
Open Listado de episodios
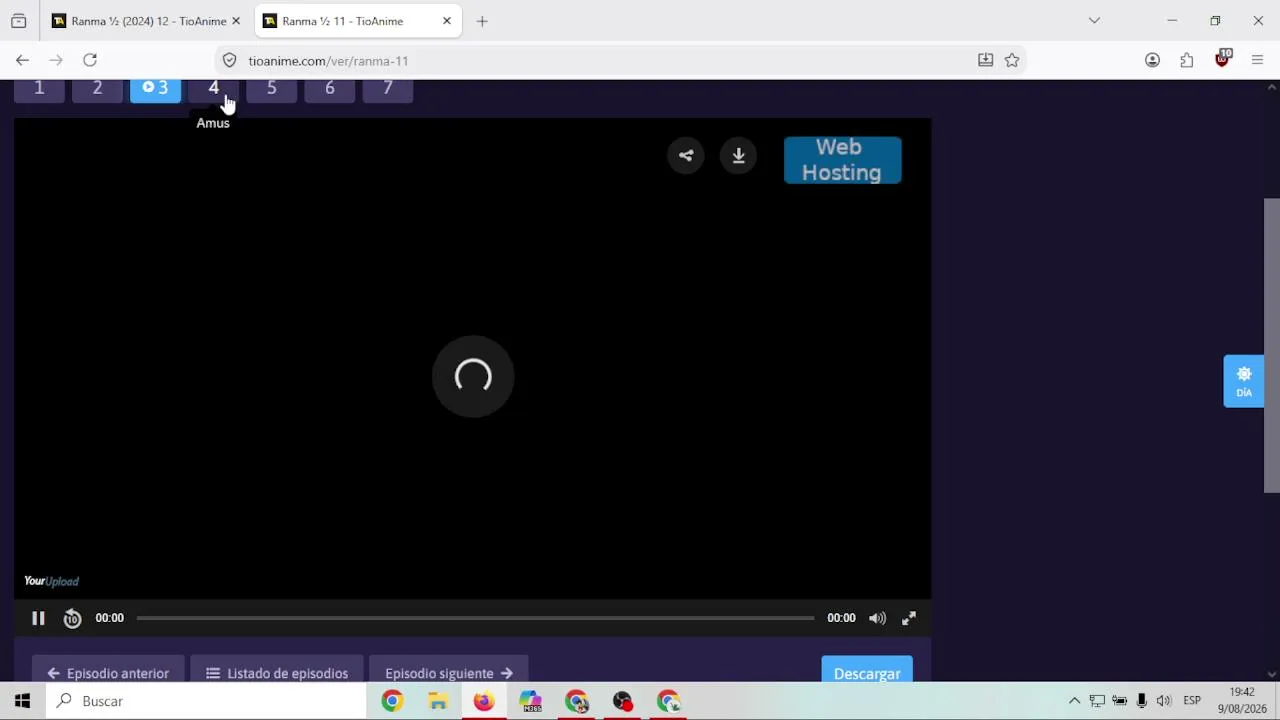277,672
